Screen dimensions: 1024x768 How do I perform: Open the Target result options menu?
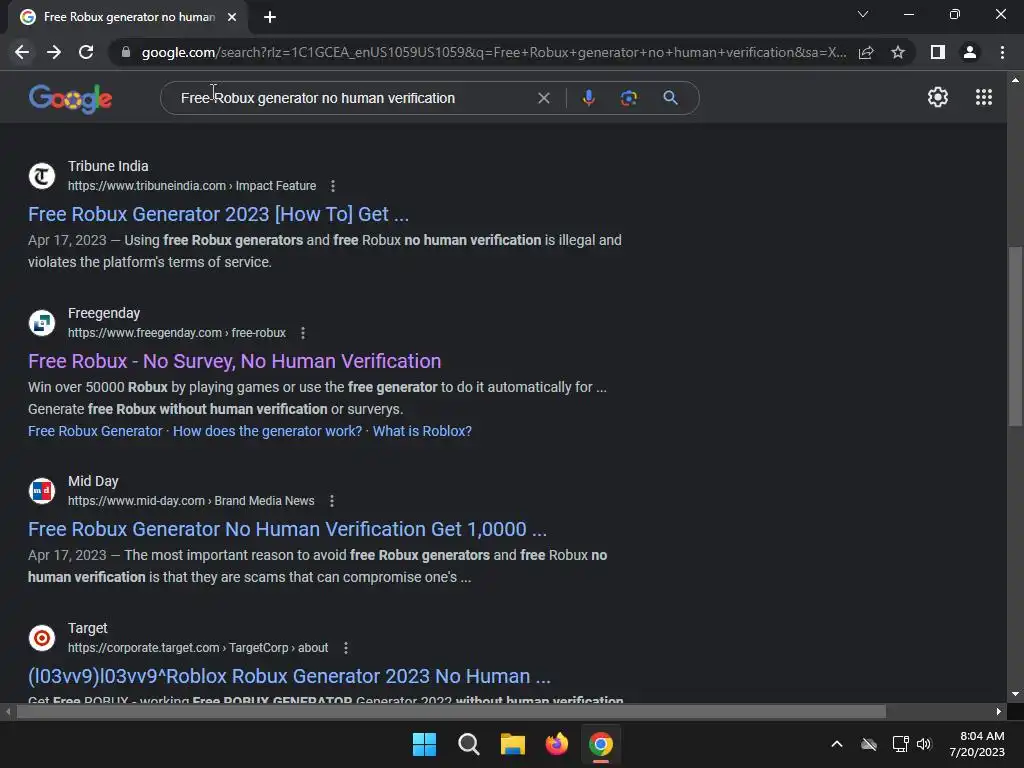point(345,648)
